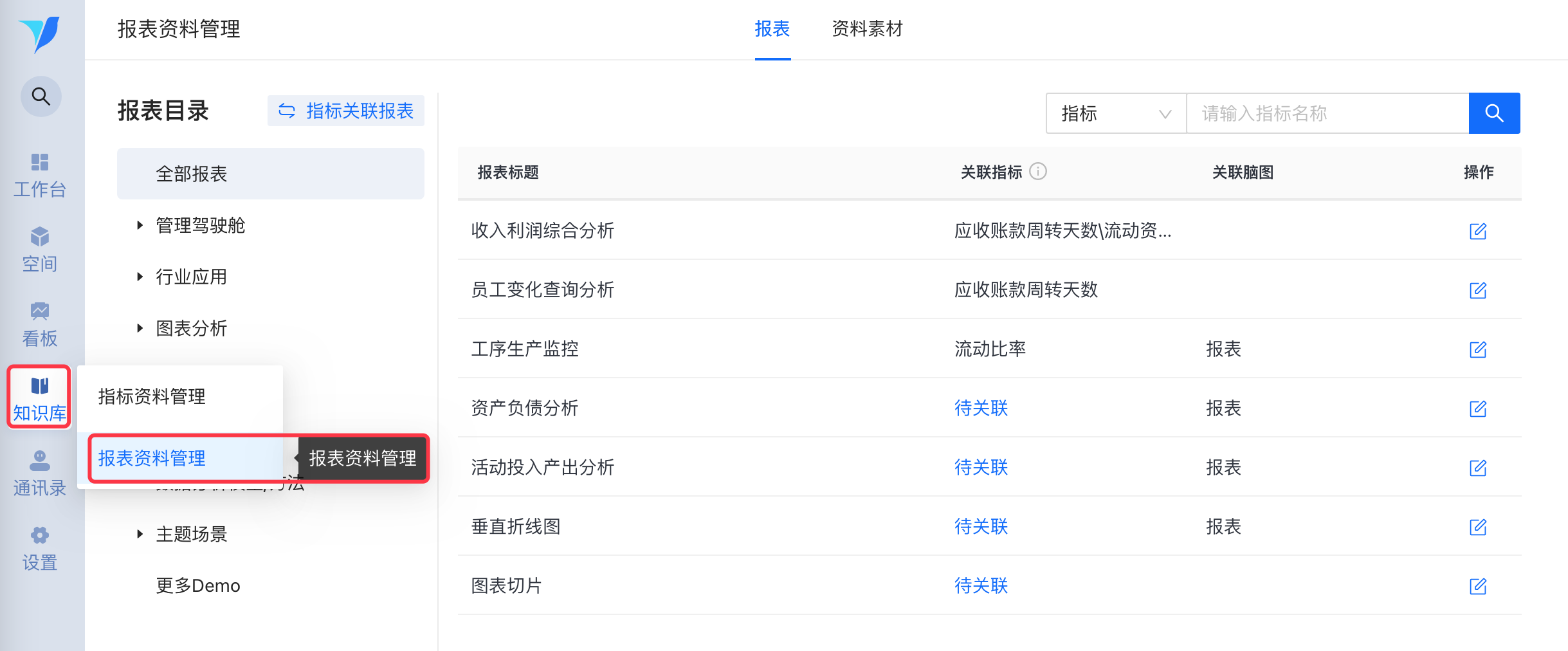
Task: Click info icon beside 关联指标 header
Action: (x=1037, y=171)
